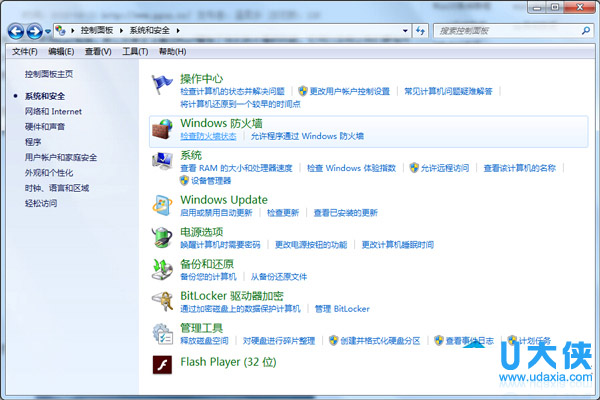This screenshot has width=600, height=400.
Task: Click 允许程序通过 Windows 防火墙 link
Action: click(x=307, y=136)
